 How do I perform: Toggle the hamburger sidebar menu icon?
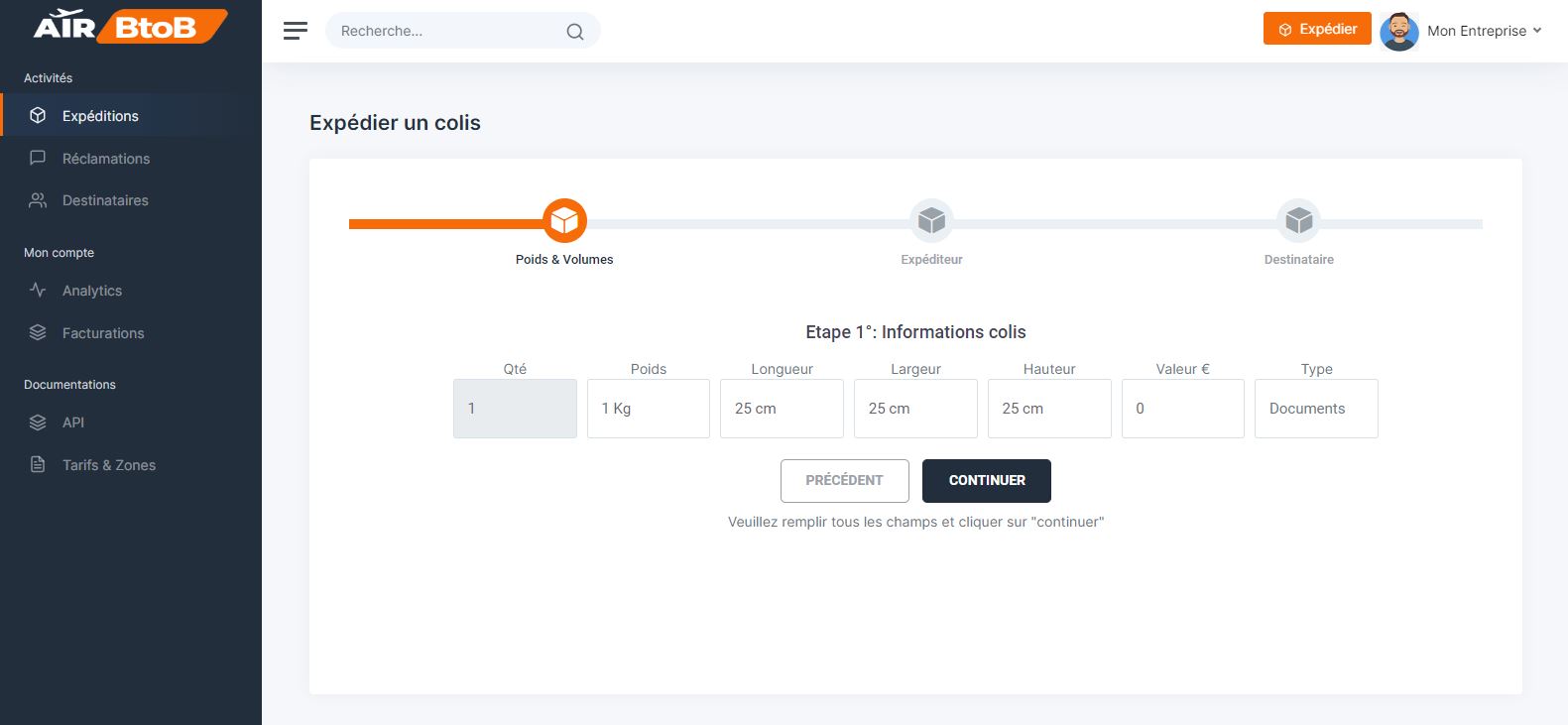click(x=296, y=31)
